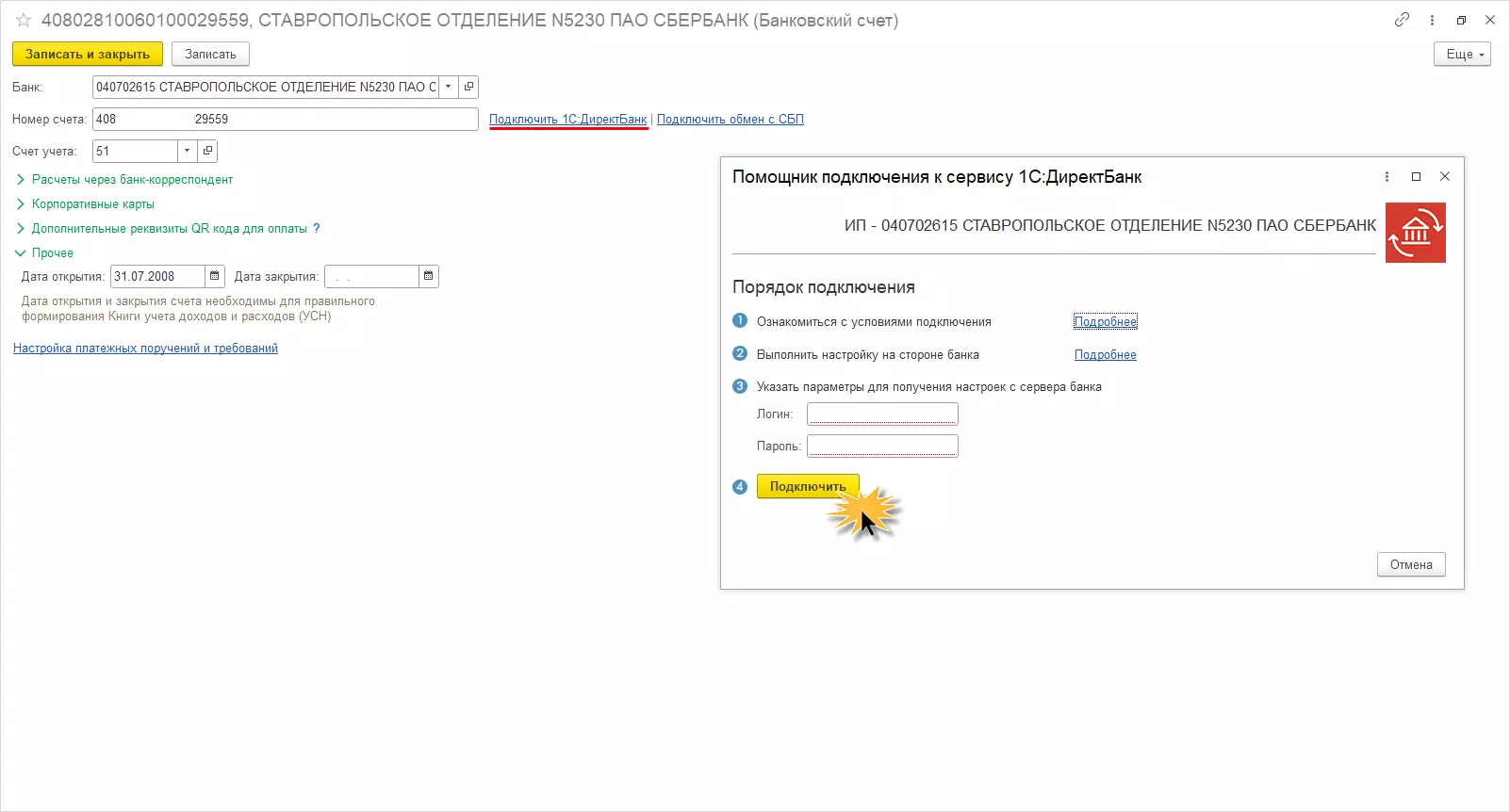The width and height of the screenshot is (1510, 812).
Task: Open the assistant dialog three-dot menu
Action: point(1387,176)
